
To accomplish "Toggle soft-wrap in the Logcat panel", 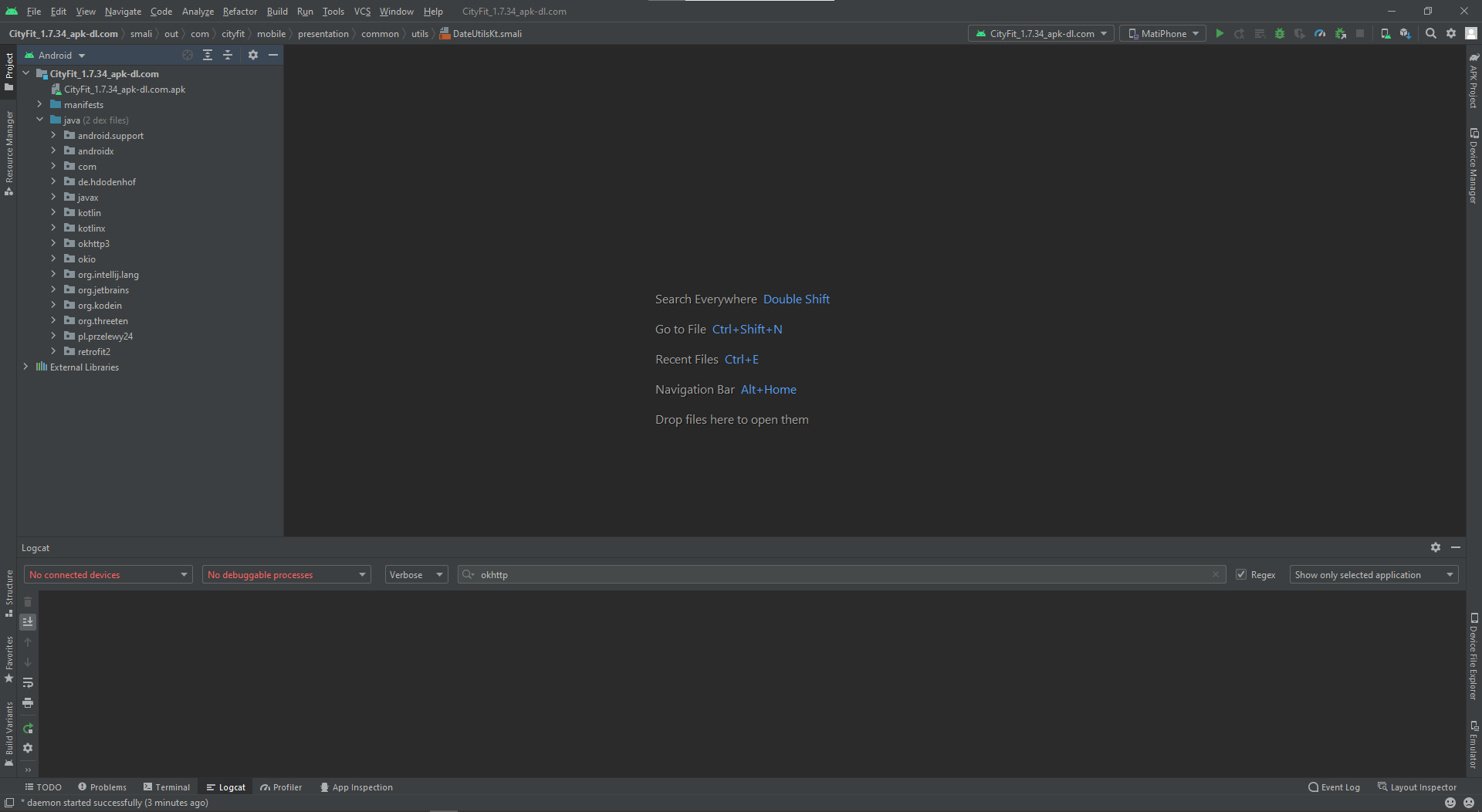I will coord(28,683).
